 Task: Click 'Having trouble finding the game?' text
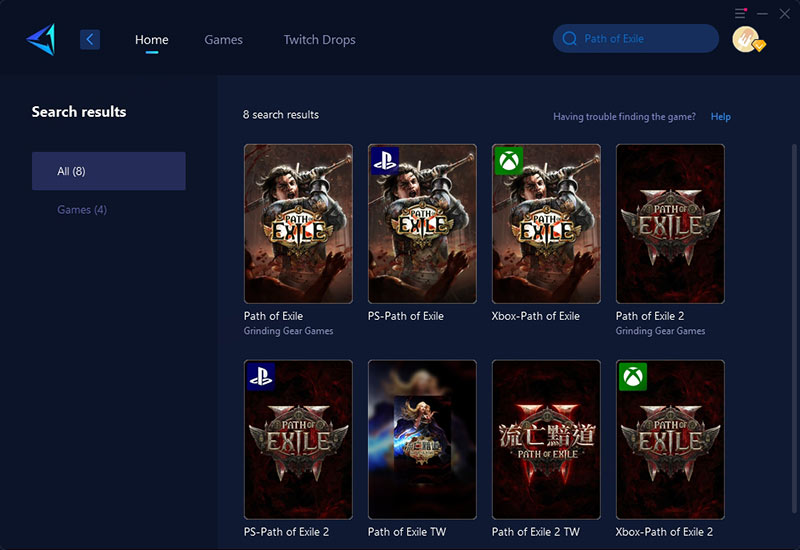tap(624, 116)
